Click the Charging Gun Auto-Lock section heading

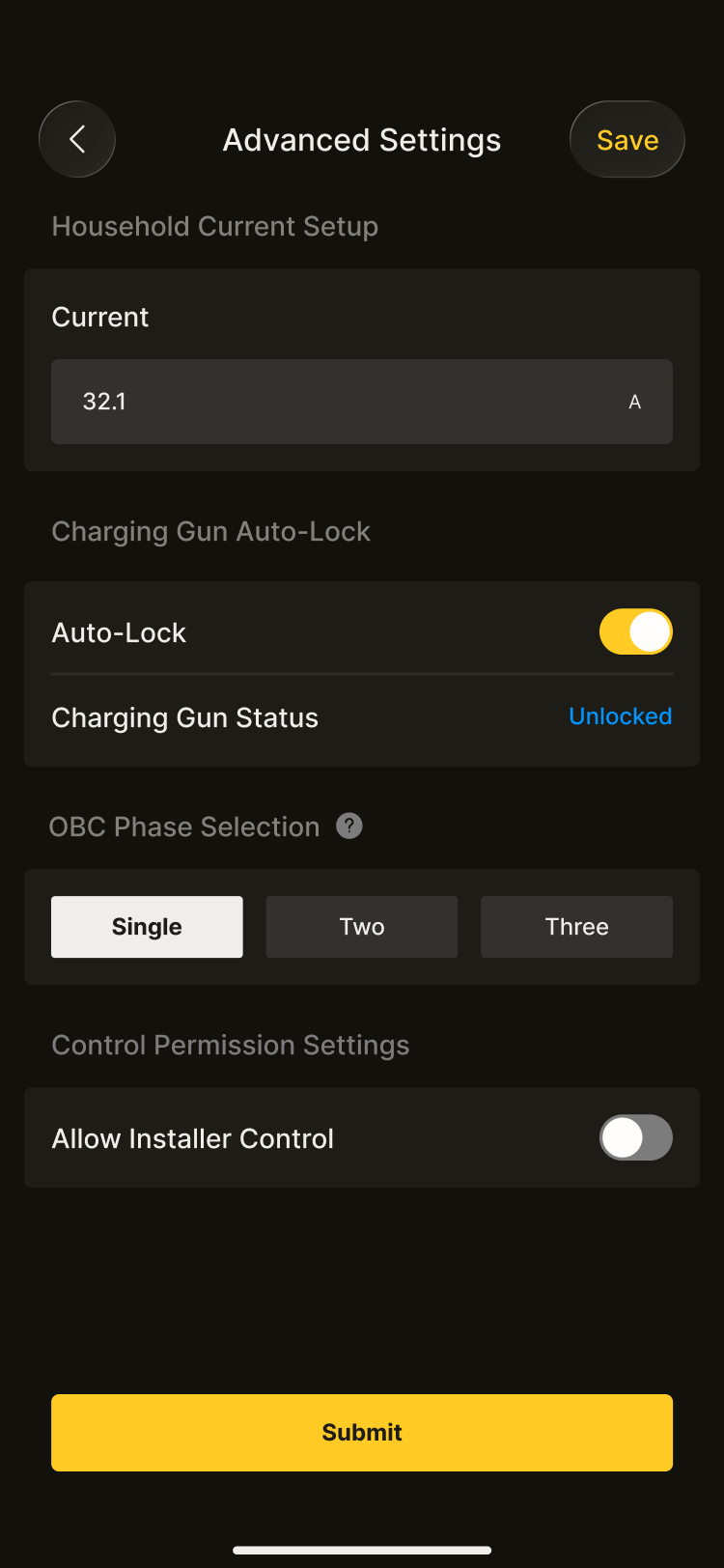click(210, 531)
